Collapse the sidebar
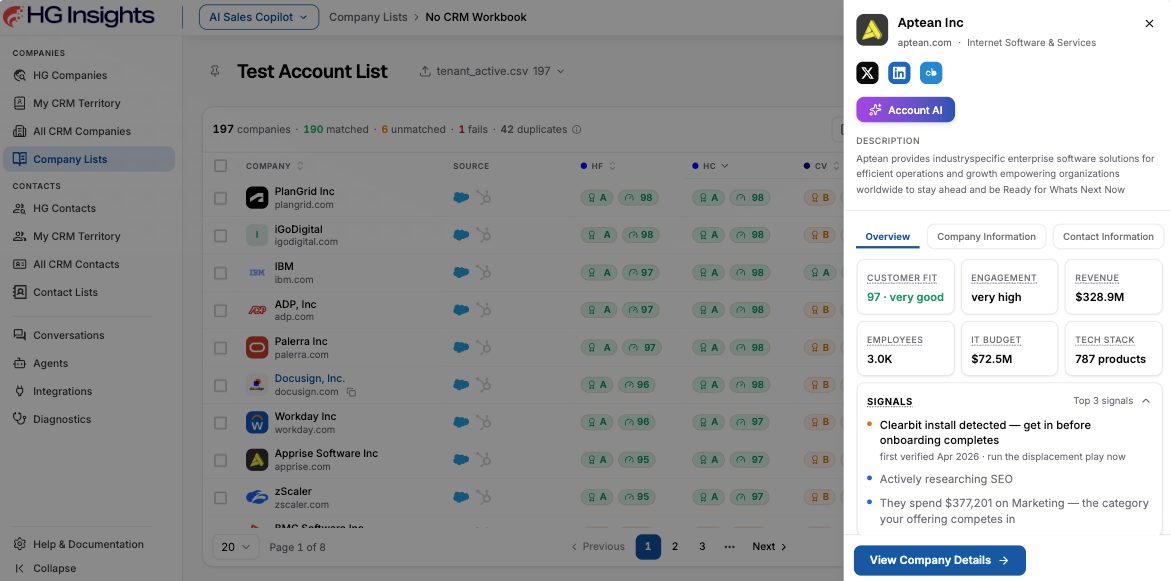 (x=89, y=568)
